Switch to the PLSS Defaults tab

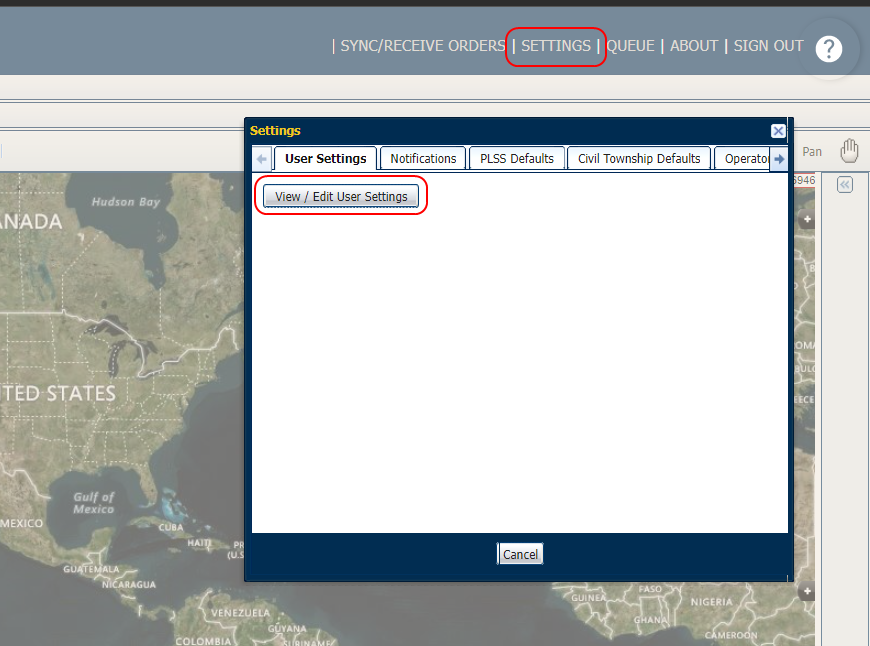coord(516,158)
